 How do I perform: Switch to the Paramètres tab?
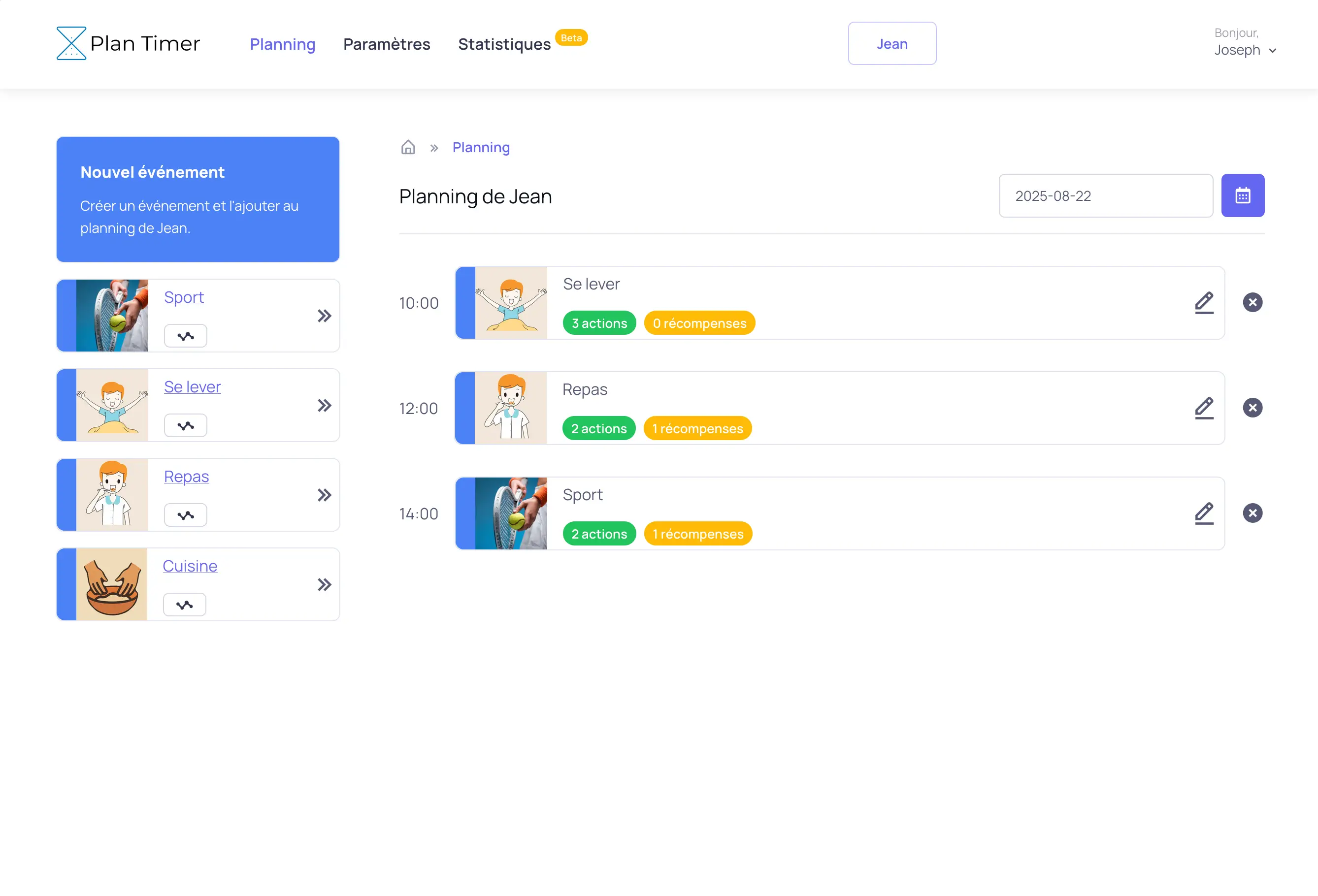(x=386, y=44)
